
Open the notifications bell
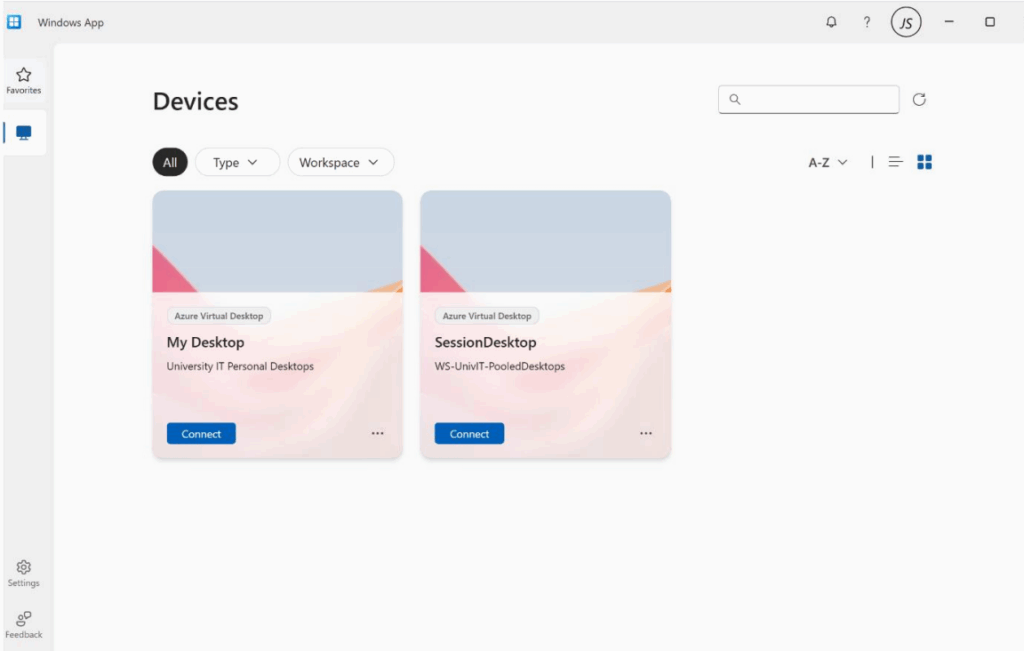[x=830, y=21]
